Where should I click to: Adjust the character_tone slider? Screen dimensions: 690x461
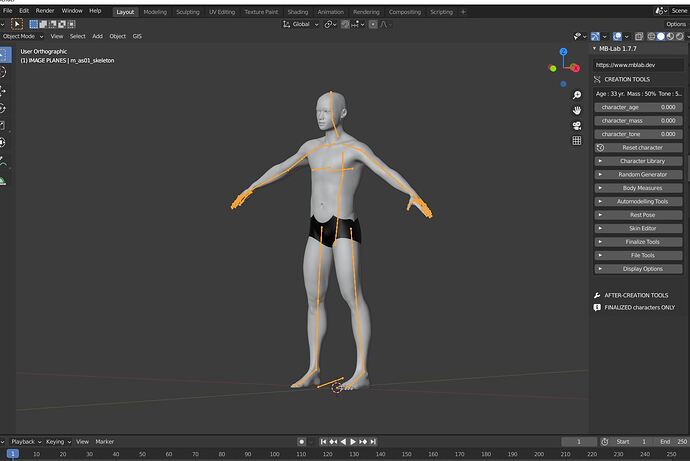pyautogui.click(x=638, y=134)
